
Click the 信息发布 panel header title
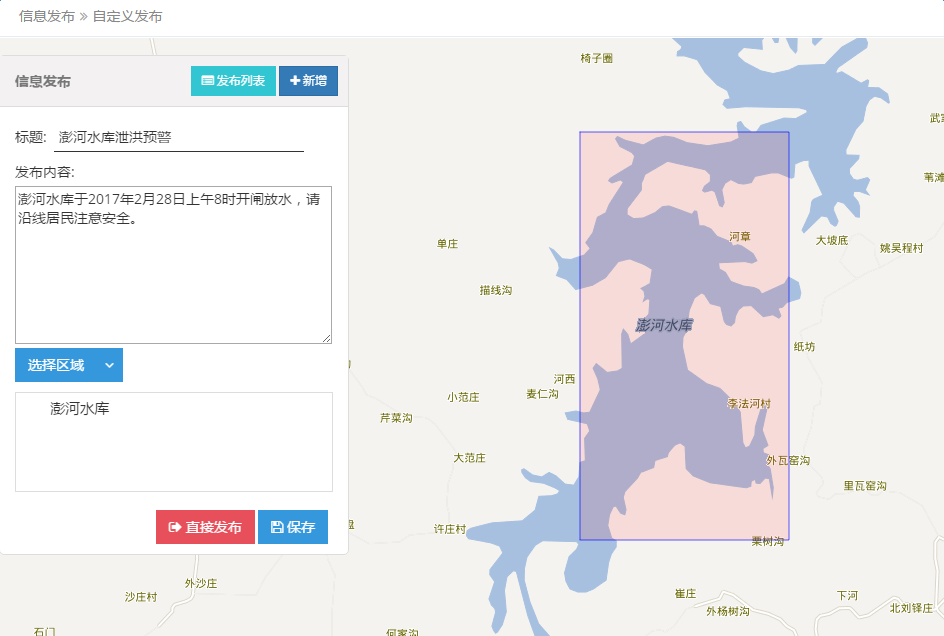(43, 82)
